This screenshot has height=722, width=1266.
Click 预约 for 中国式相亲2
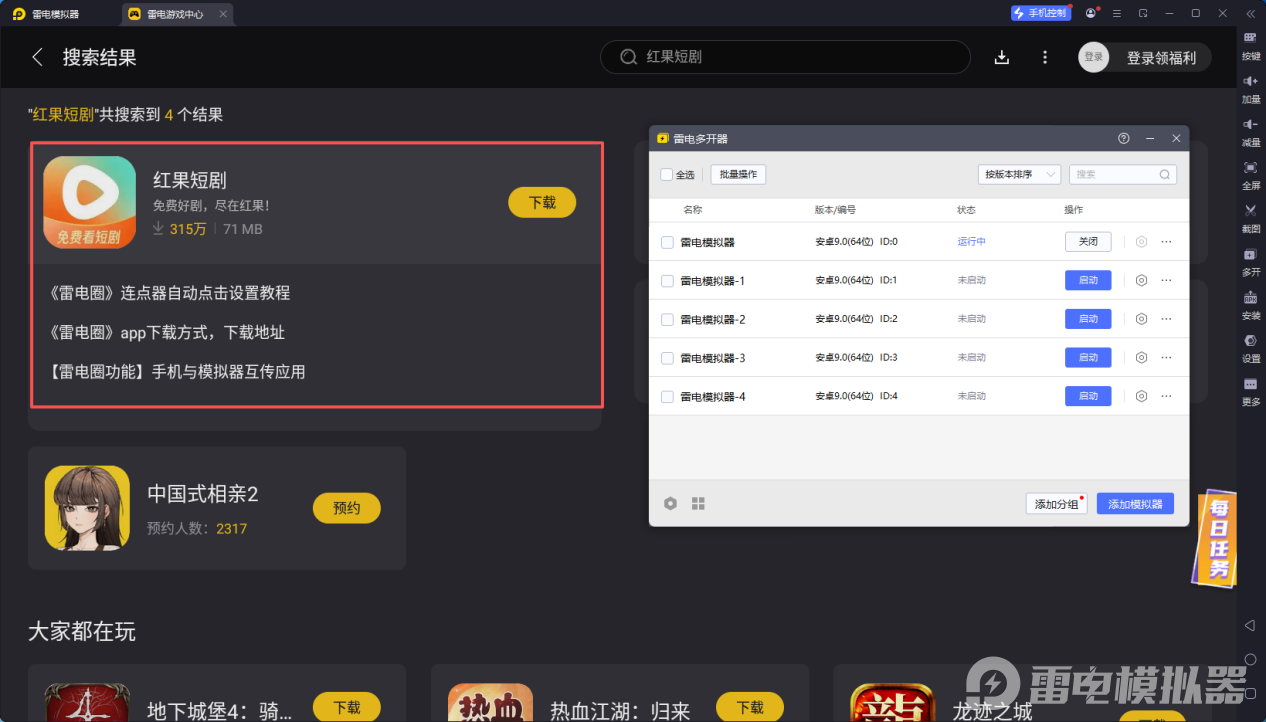[346, 507]
